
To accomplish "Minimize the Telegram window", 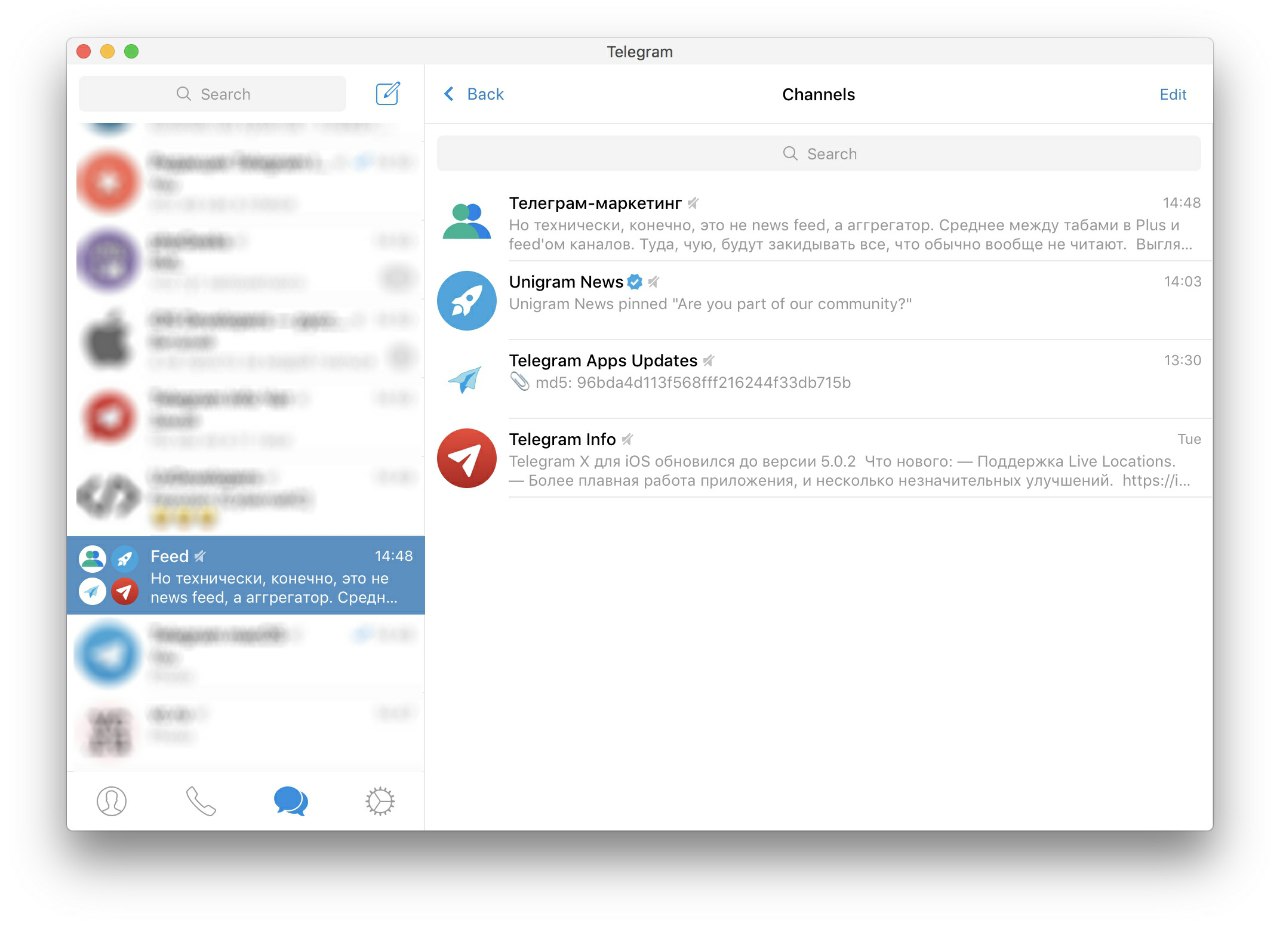I will 107,52.
